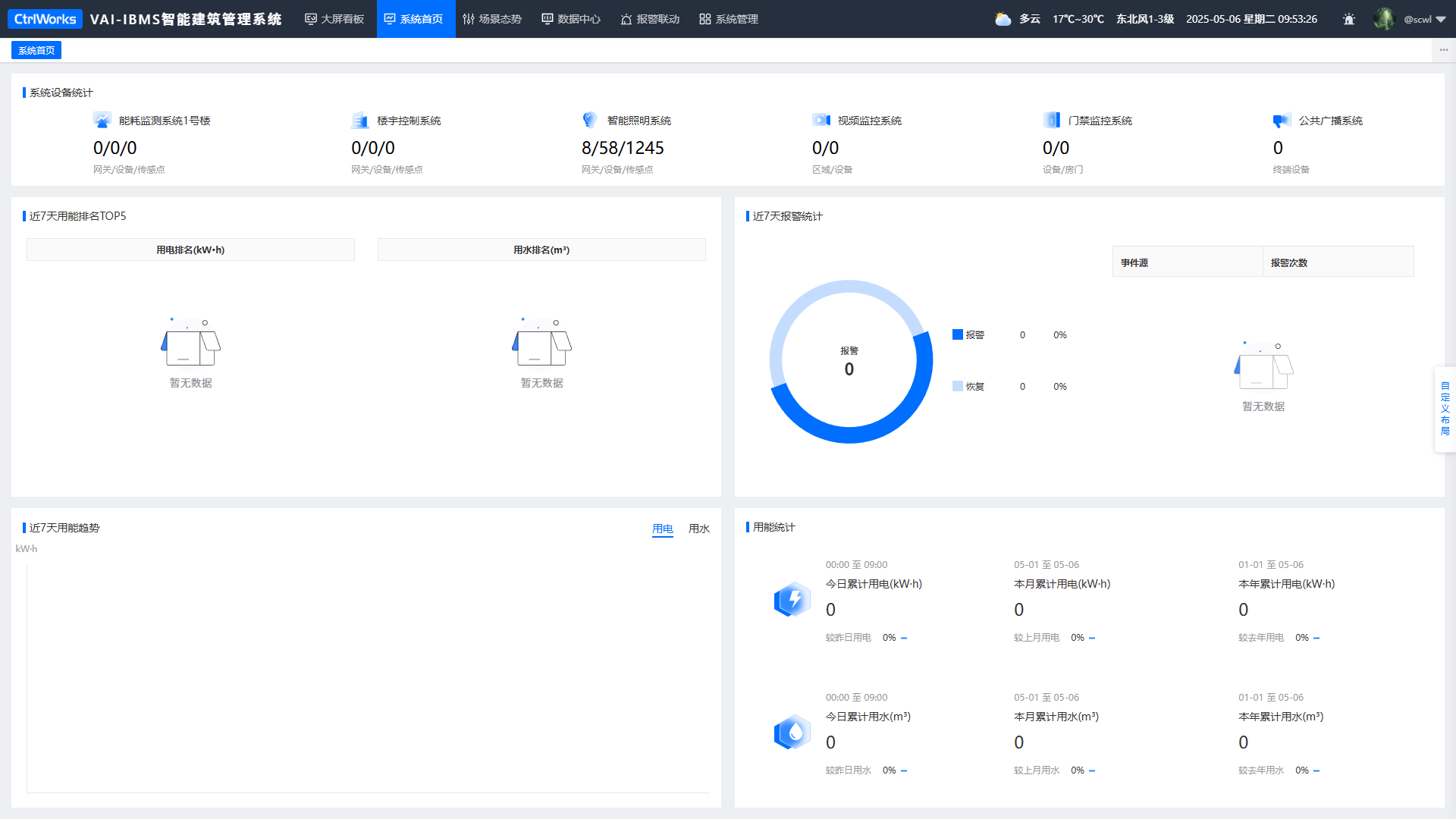Open the 报警联动 menu
The width and height of the screenshot is (1456, 819).
[x=650, y=19]
